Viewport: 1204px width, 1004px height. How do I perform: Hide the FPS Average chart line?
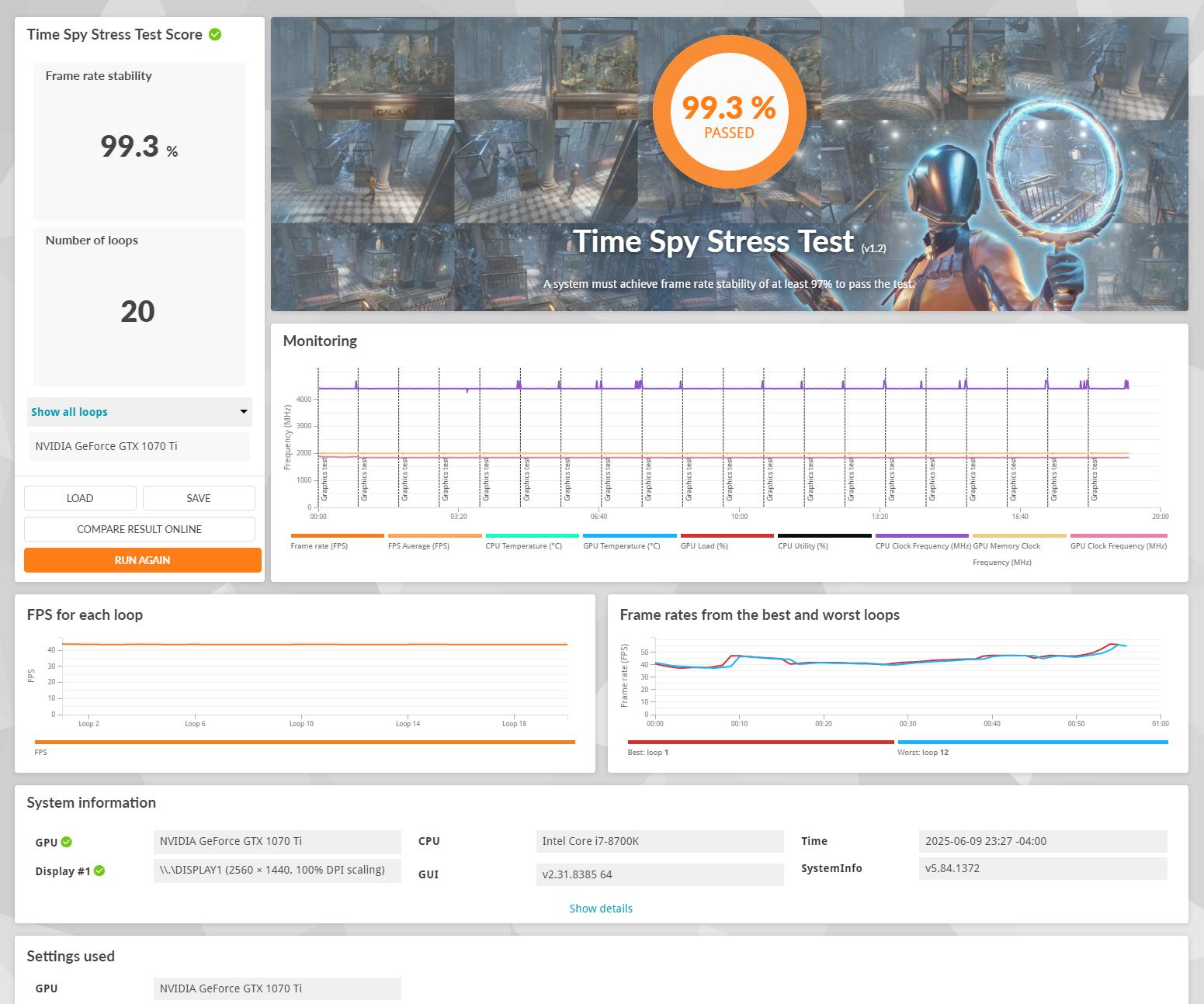click(435, 536)
